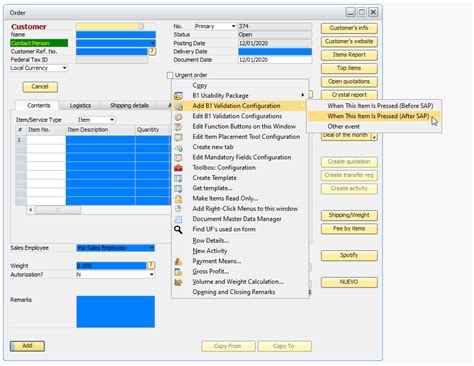Open the Autorization? dropdown
This screenshot has width=474, height=366.
[152, 275]
